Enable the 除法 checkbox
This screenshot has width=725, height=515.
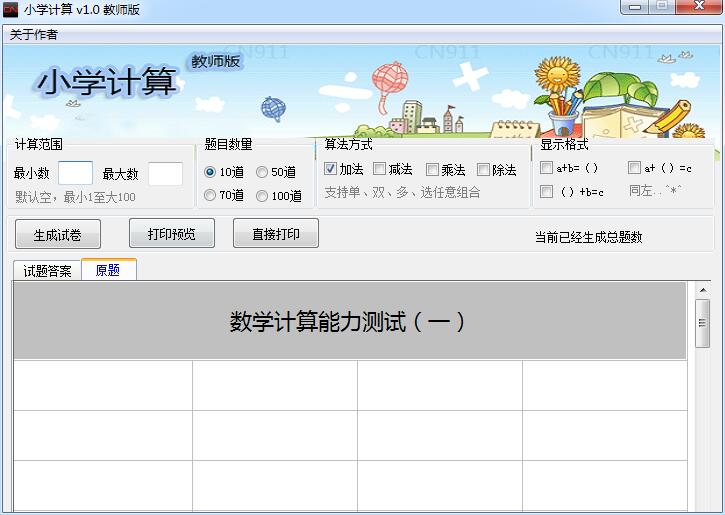click(483, 169)
